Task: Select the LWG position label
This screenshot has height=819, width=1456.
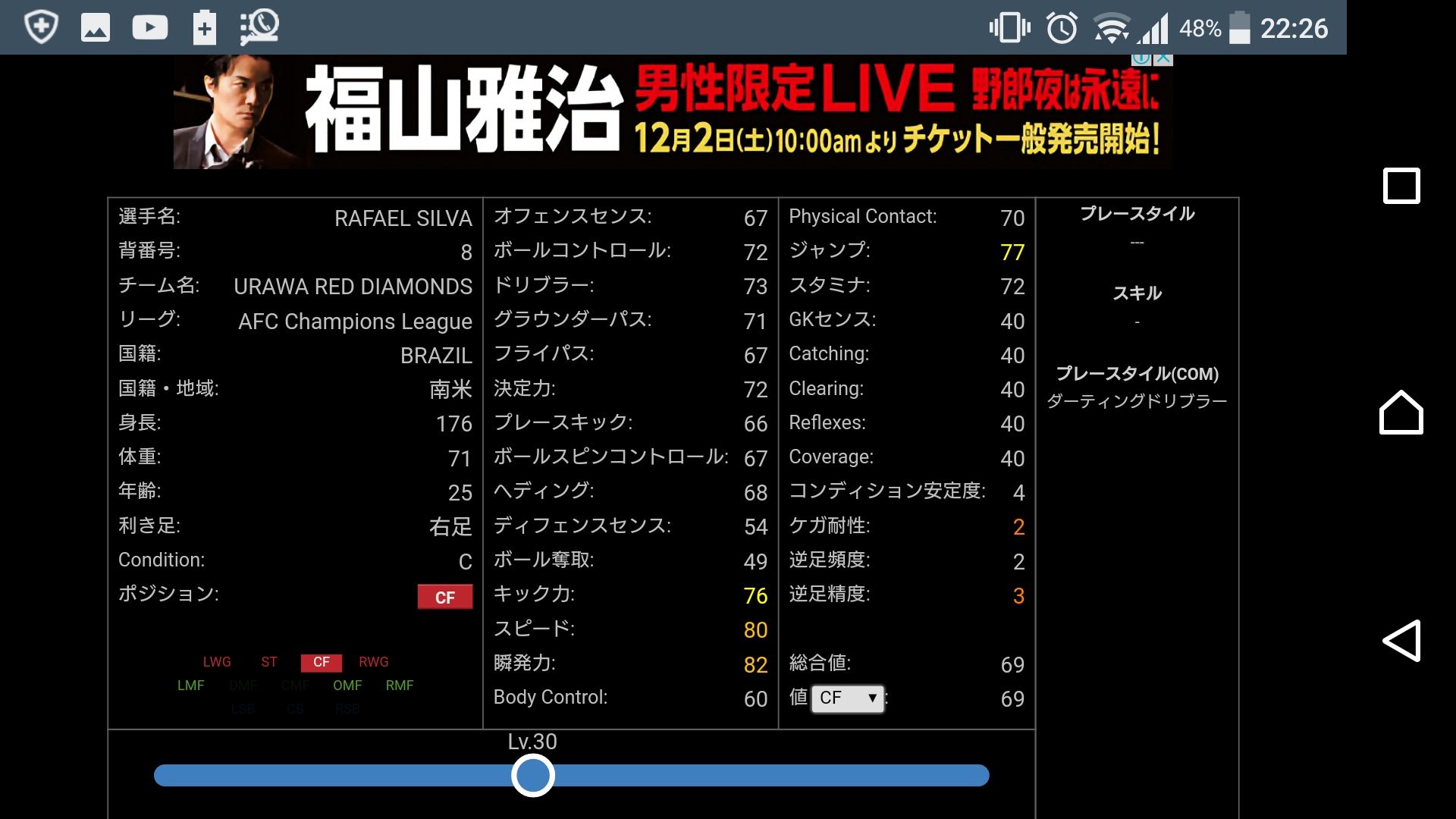Action: (x=217, y=662)
